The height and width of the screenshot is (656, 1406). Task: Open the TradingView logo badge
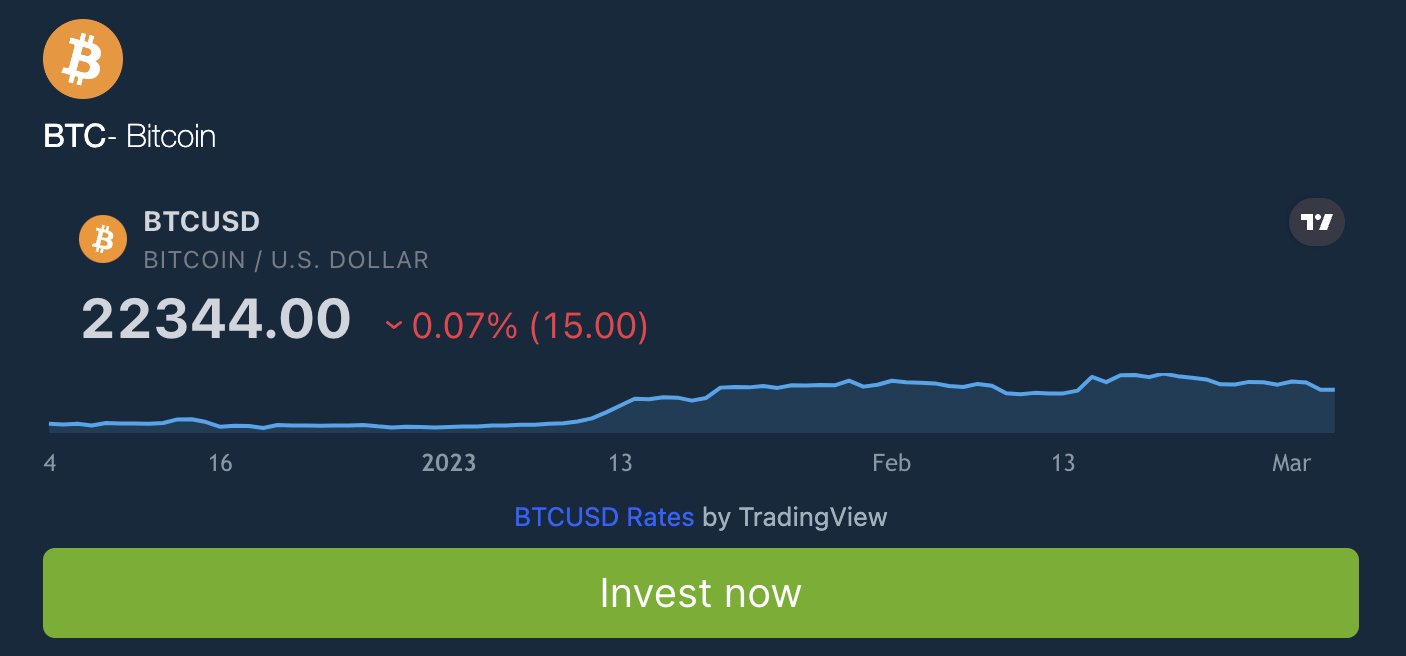click(x=1317, y=222)
